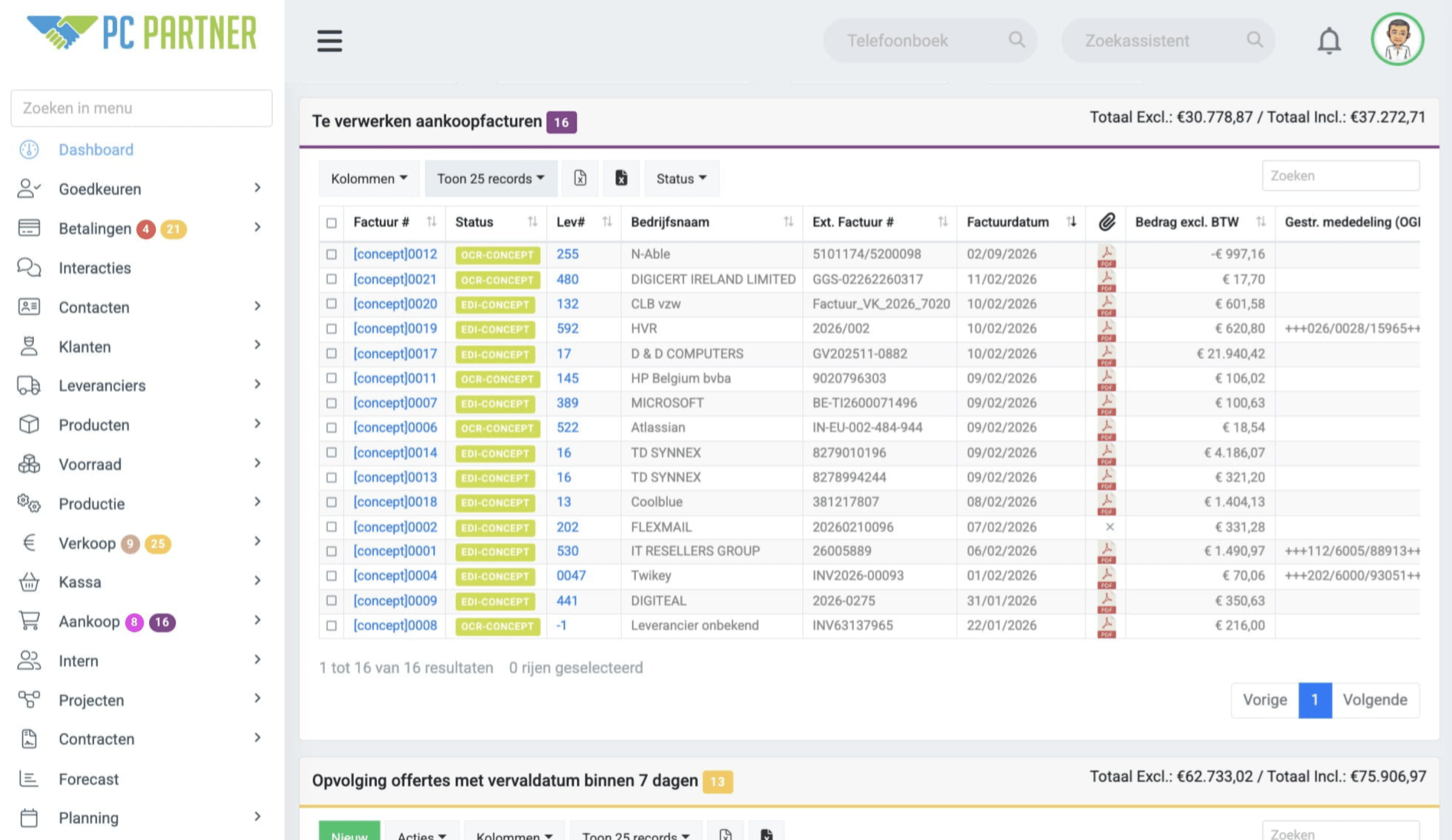Focus the Zoeken in menu field
The image size is (1452, 840).
[141, 108]
